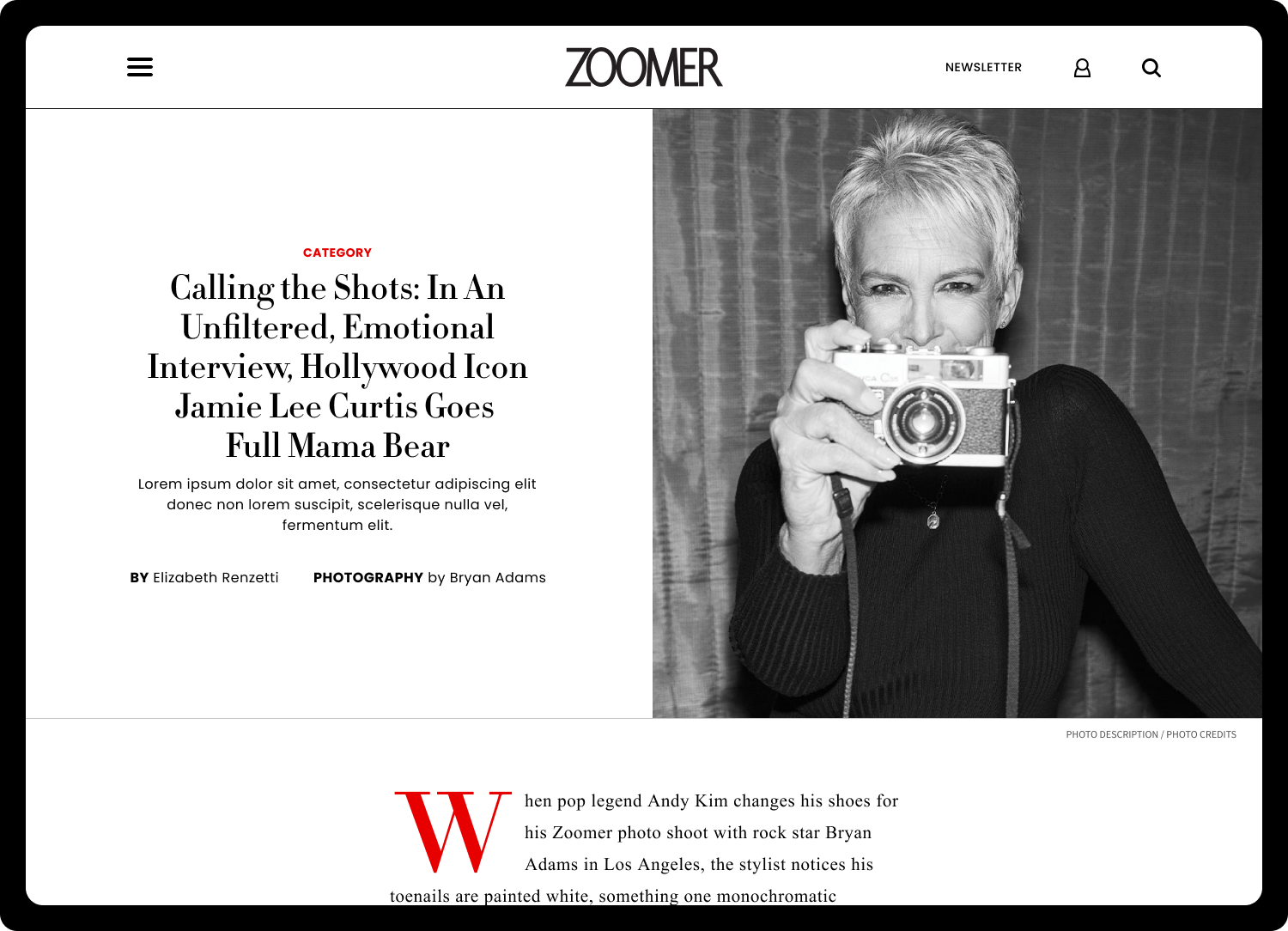The image size is (1288, 931).
Task: Click the PHOTO DESCRIPTION caption text
Action: tap(1112, 734)
